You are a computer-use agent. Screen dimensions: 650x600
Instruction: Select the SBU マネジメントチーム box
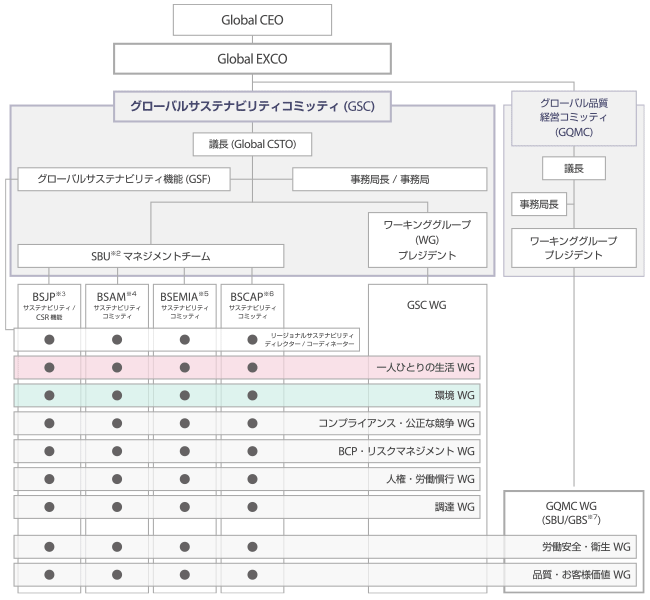point(150,255)
